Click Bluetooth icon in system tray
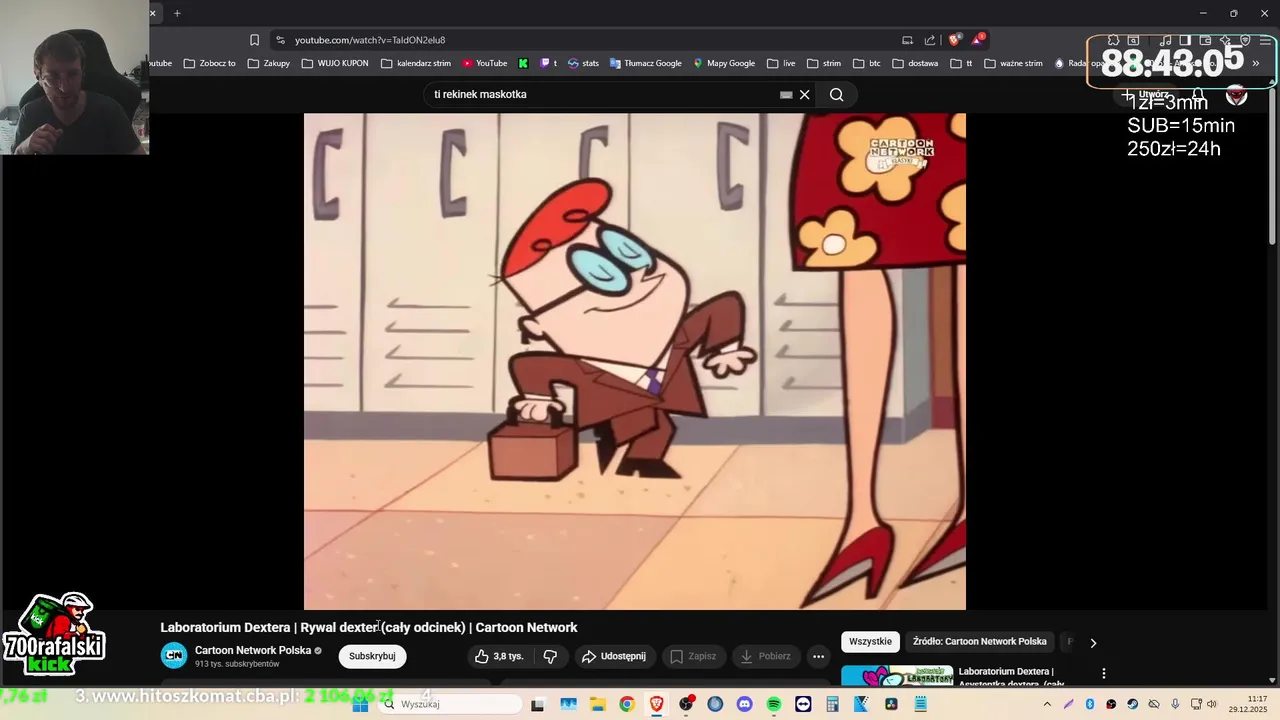This screenshot has width=1280, height=720. (1090, 704)
